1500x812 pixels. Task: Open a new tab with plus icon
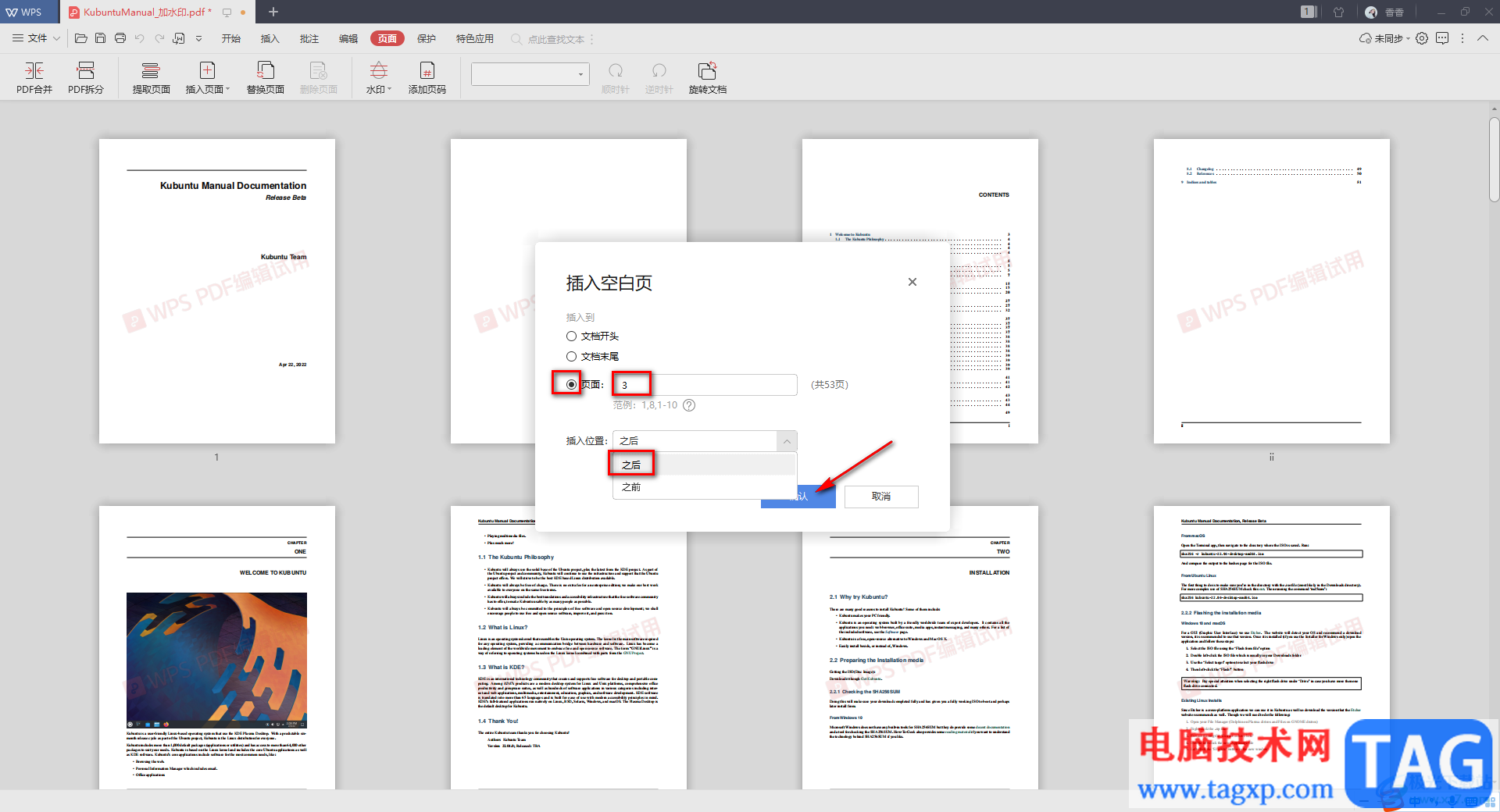click(x=273, y=12)
